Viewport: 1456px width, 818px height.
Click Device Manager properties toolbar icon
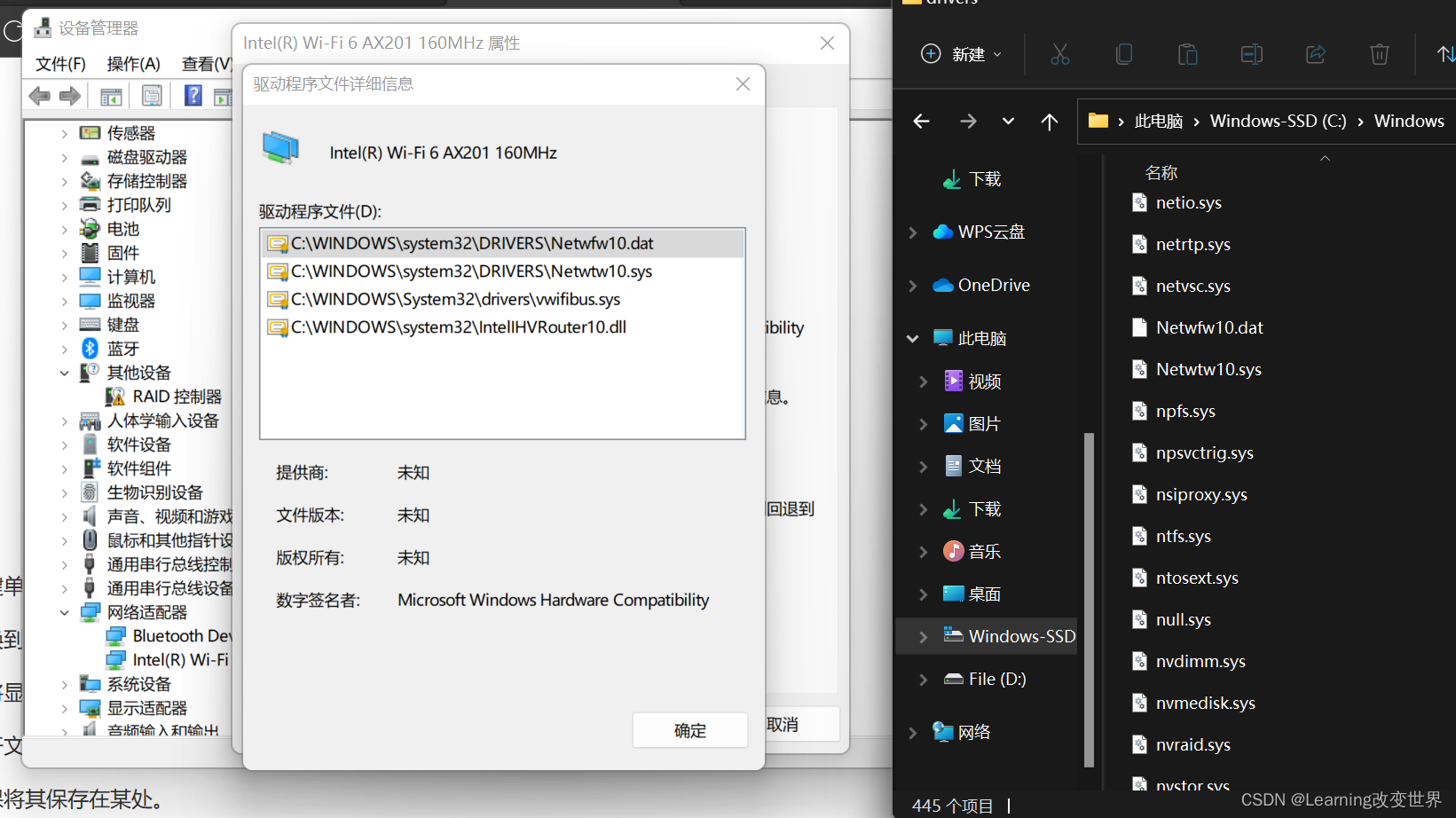click(152, 96)
